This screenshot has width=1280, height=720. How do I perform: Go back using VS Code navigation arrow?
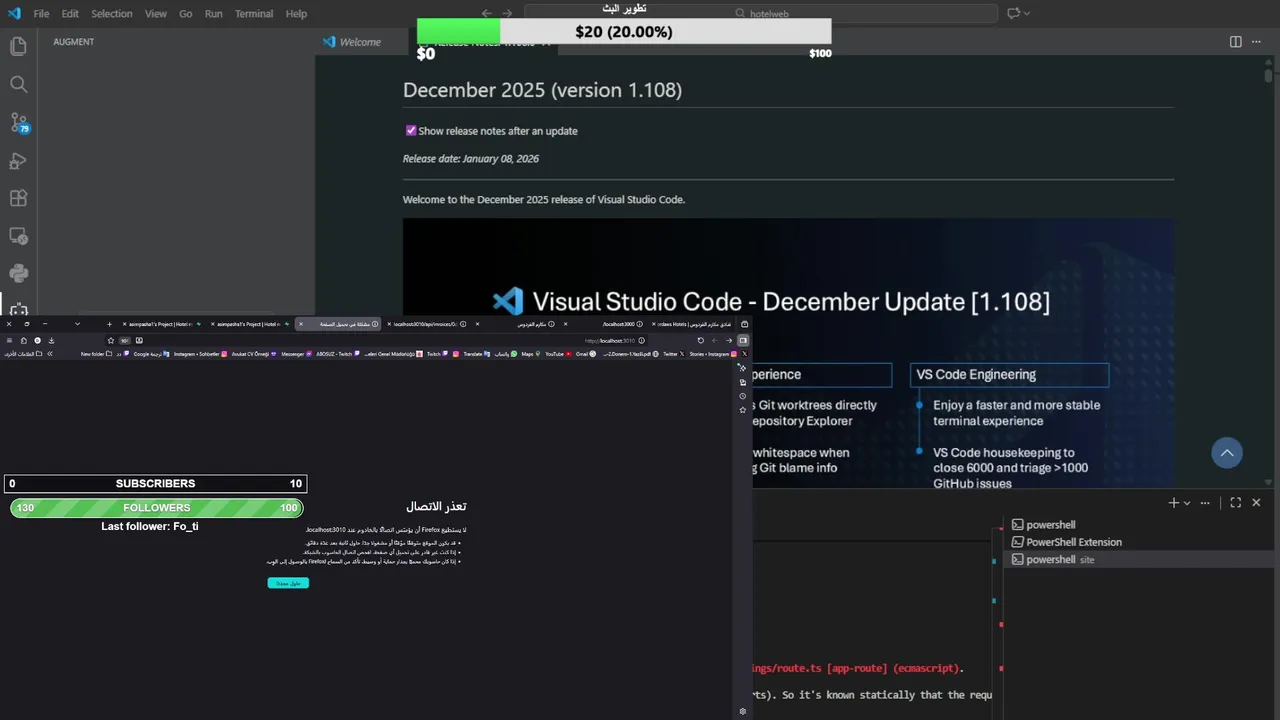tap(486, 13)
